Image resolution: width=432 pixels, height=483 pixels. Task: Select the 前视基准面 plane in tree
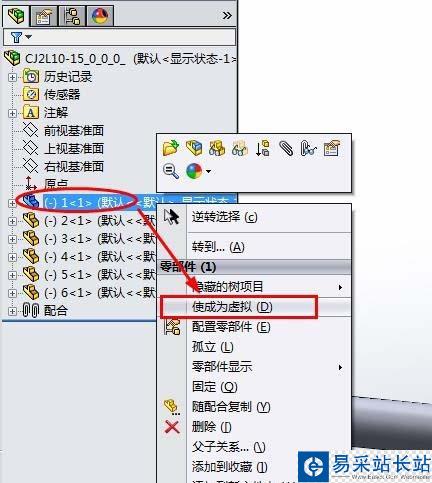(x=74, y=131)
